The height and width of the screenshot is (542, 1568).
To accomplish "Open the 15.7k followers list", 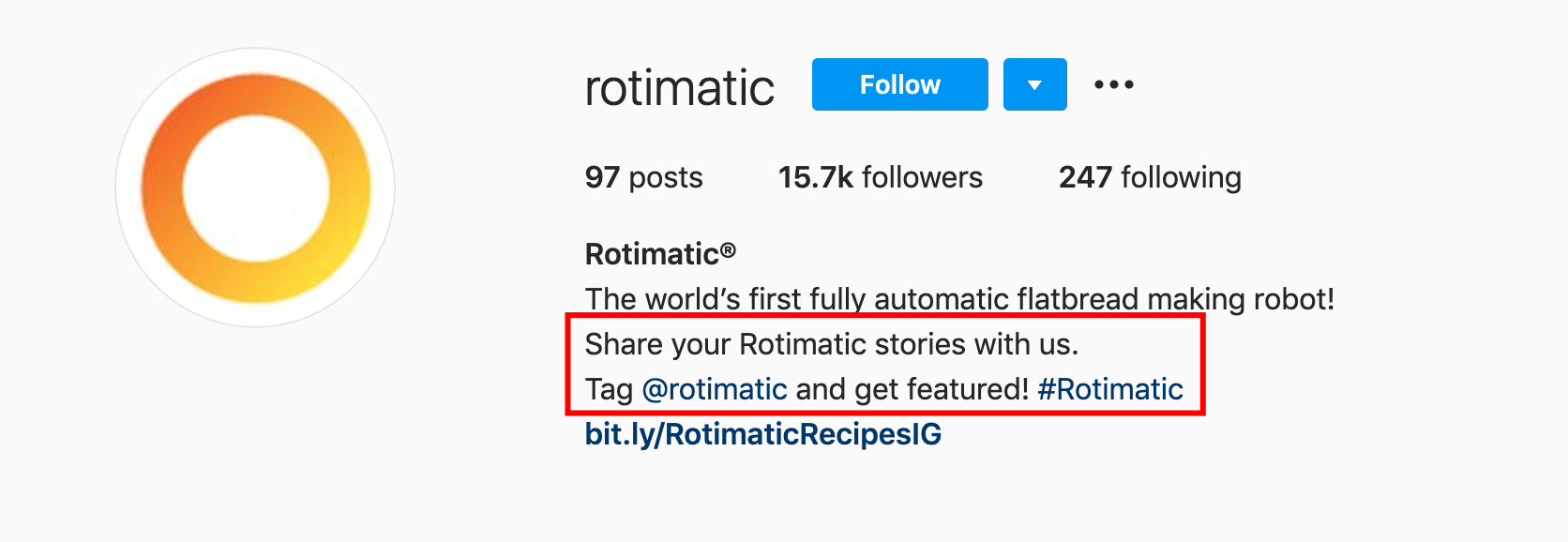I will tap(880, 177).
